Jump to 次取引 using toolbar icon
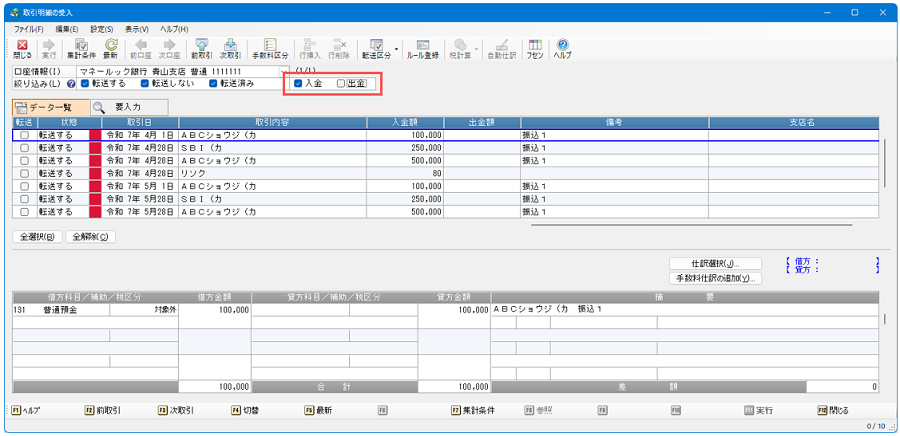The image size is (900, 436). coord(230,49)
